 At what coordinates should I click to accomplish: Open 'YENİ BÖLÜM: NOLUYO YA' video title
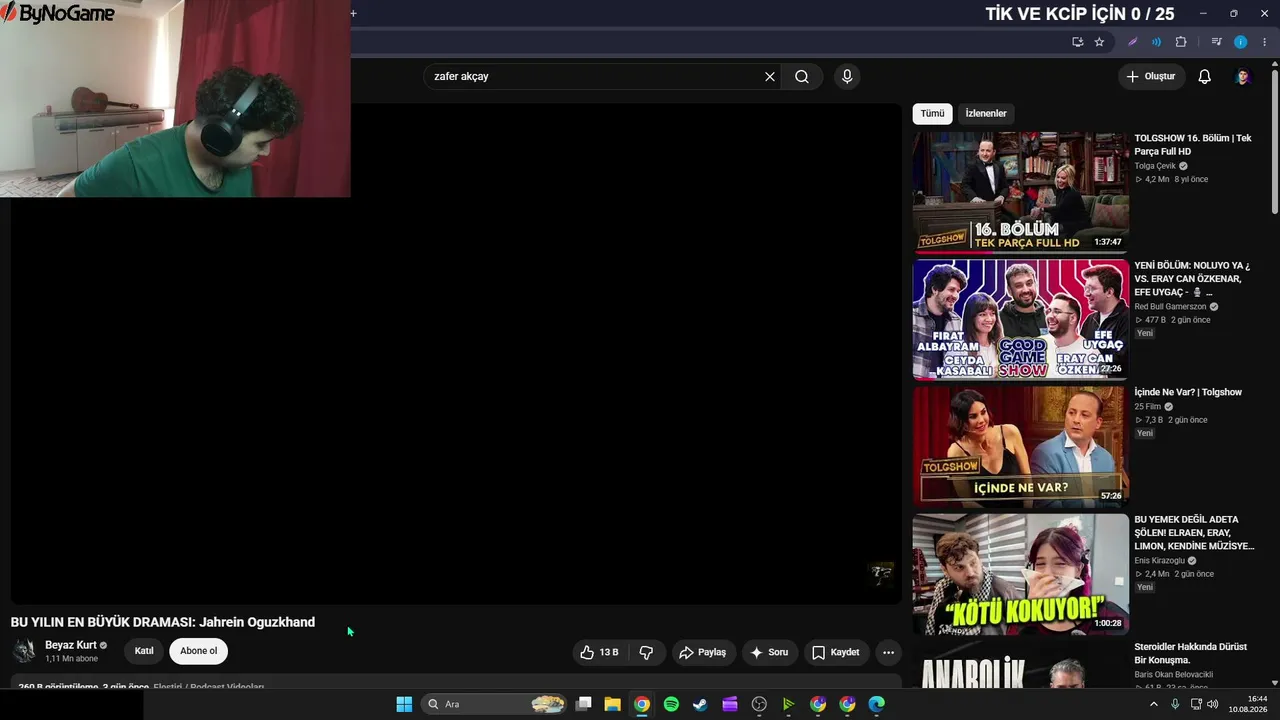tap(1192, 279)
